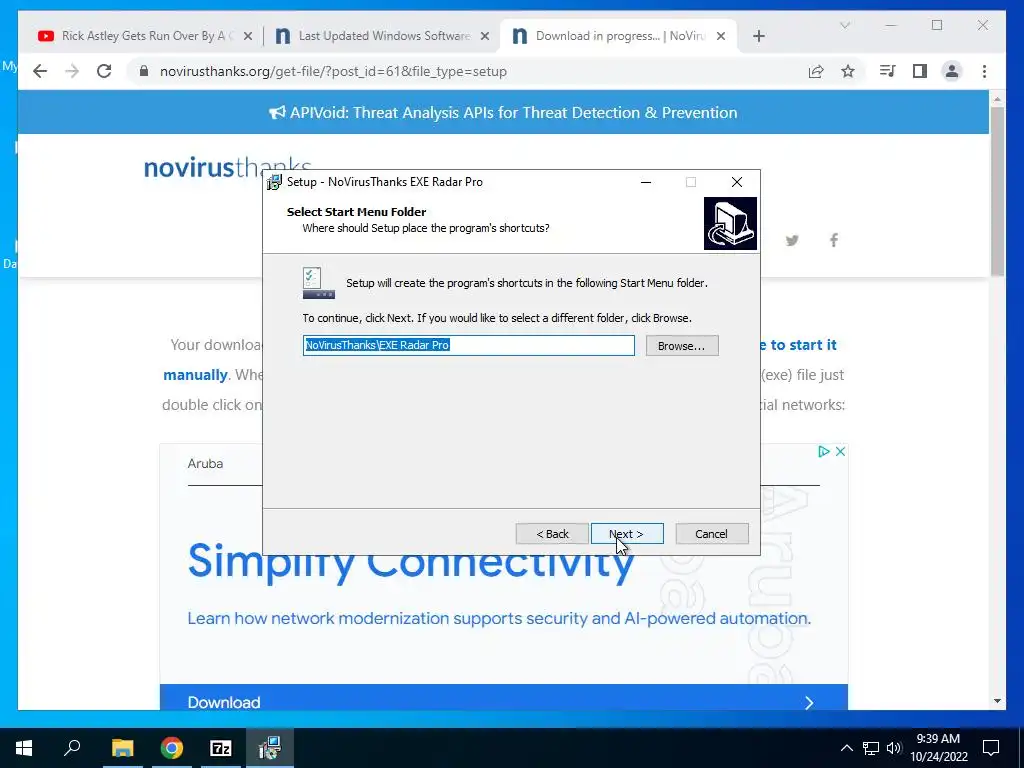Open network status tray icon
Image resolution: width=1024 pixels, height=768 pixels.
pyautogui.click(x=871, y=748)
